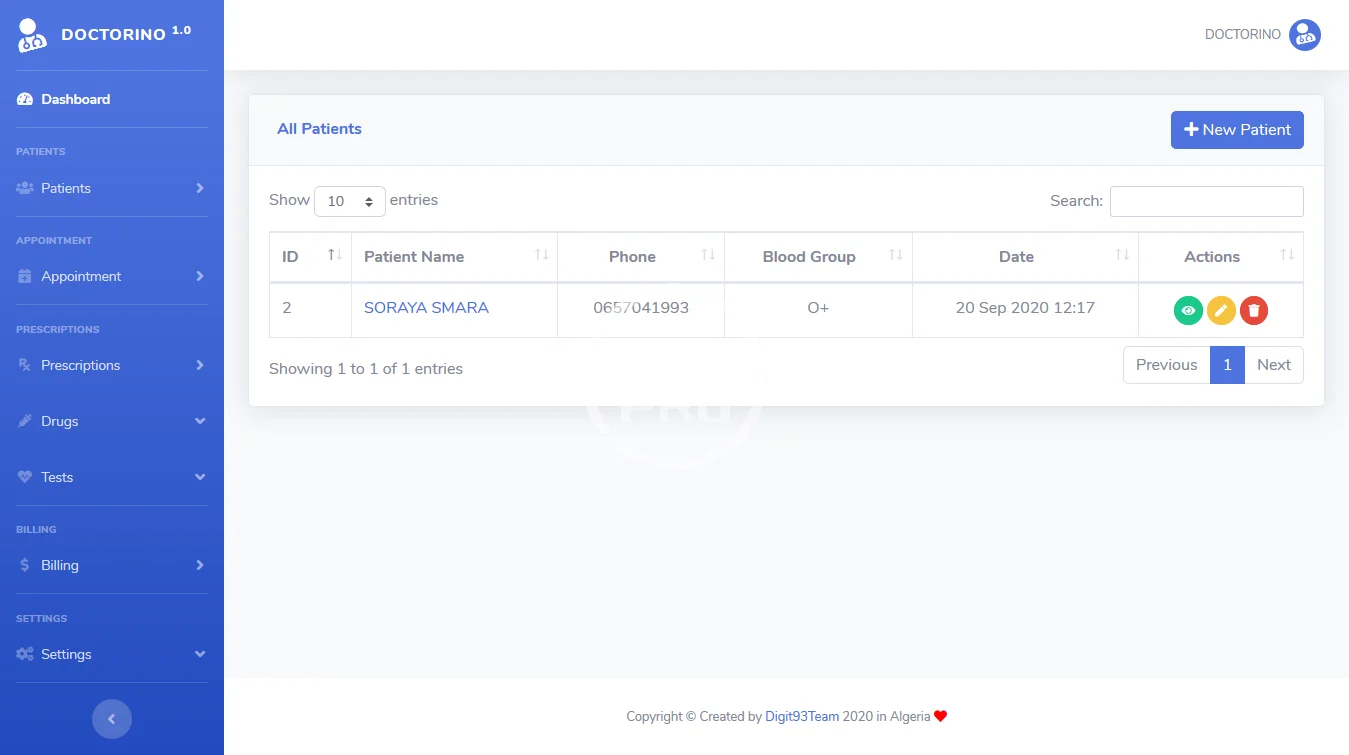Click the heart icon in footer
Viewport: 1349px width, 755px height.
(940, 716)
